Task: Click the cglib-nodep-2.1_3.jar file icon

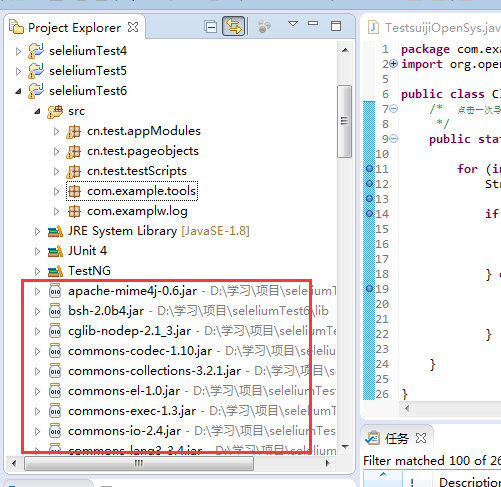Action: pyautogui.click(x=55, y=331)
